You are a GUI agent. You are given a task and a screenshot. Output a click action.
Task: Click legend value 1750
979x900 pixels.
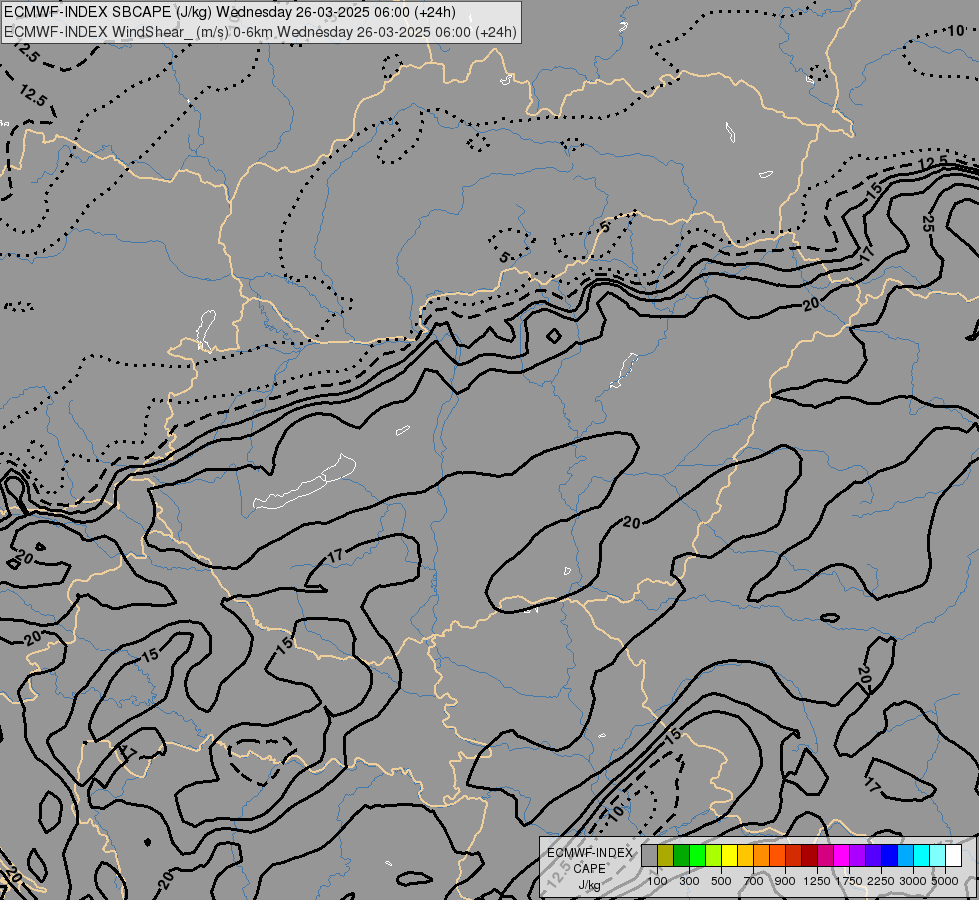[x=849, y=881]
